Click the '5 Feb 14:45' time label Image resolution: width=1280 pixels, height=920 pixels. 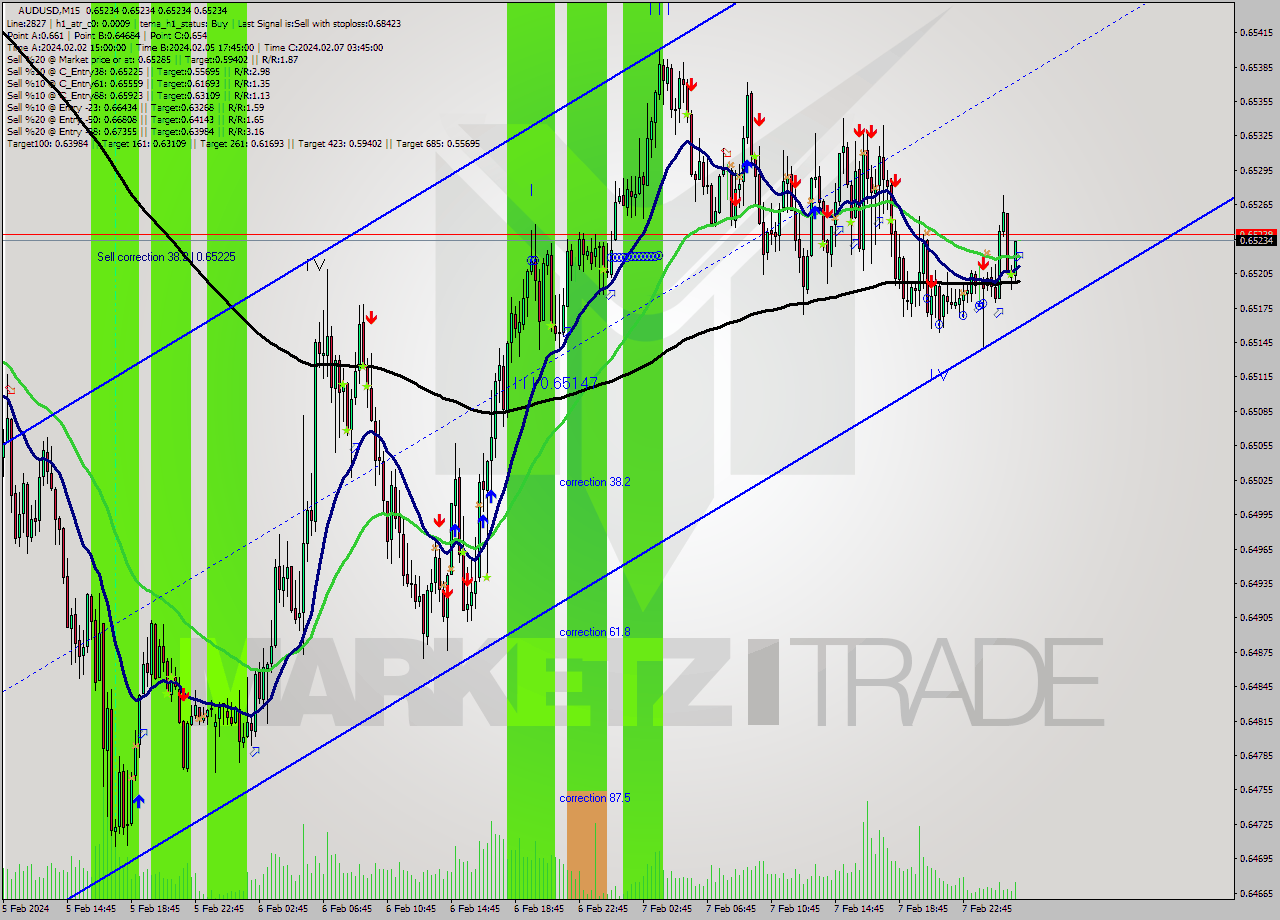91,909
